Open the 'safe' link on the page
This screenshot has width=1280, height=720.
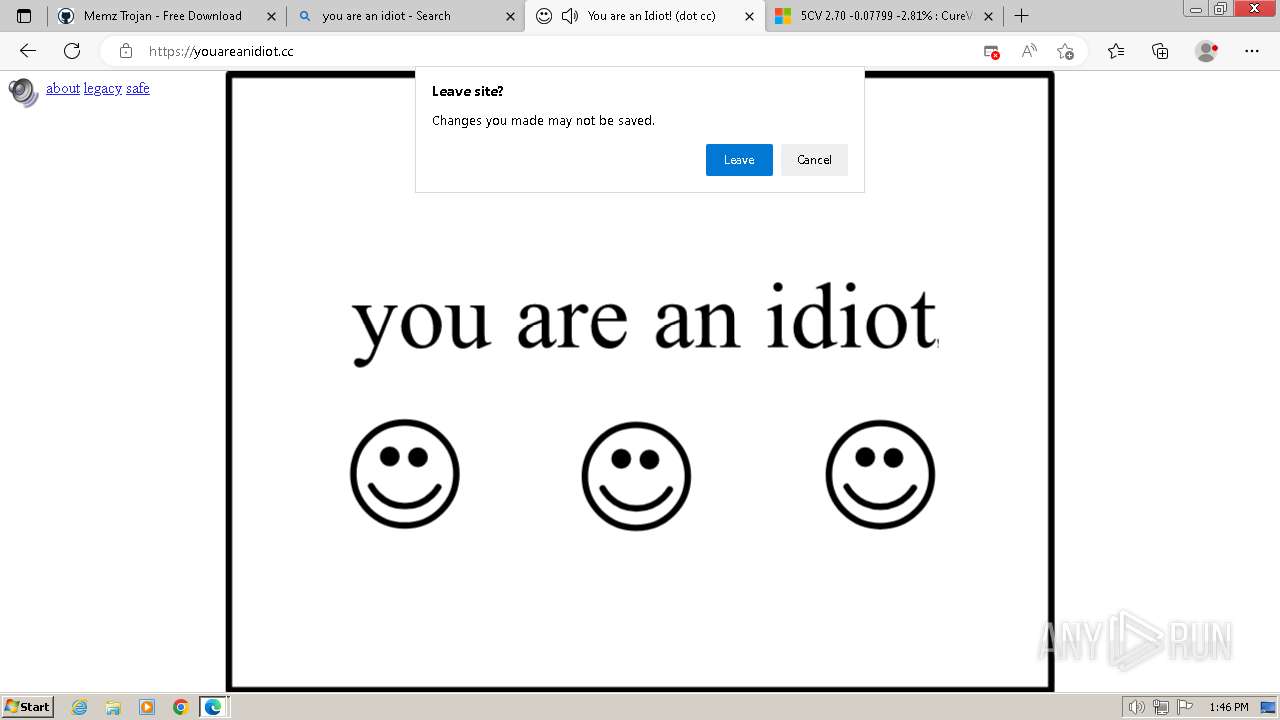coord(138,89)
